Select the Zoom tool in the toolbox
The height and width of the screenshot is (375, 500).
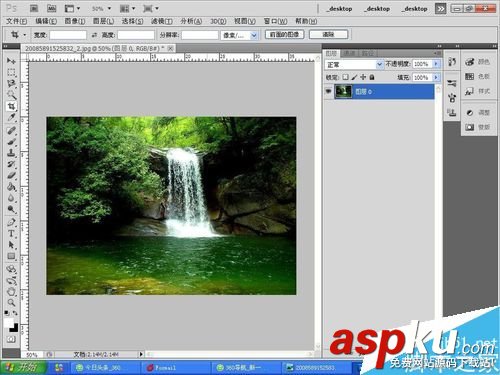(x=11, y=303)
